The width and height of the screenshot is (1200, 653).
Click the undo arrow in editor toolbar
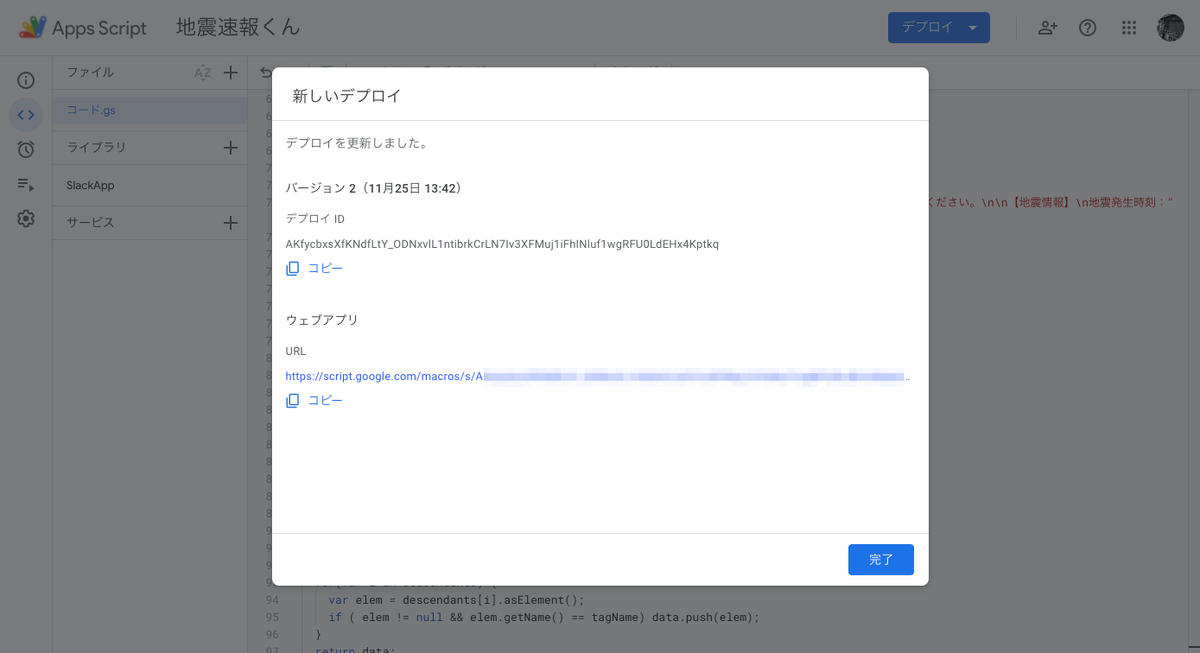pos(265,72)
